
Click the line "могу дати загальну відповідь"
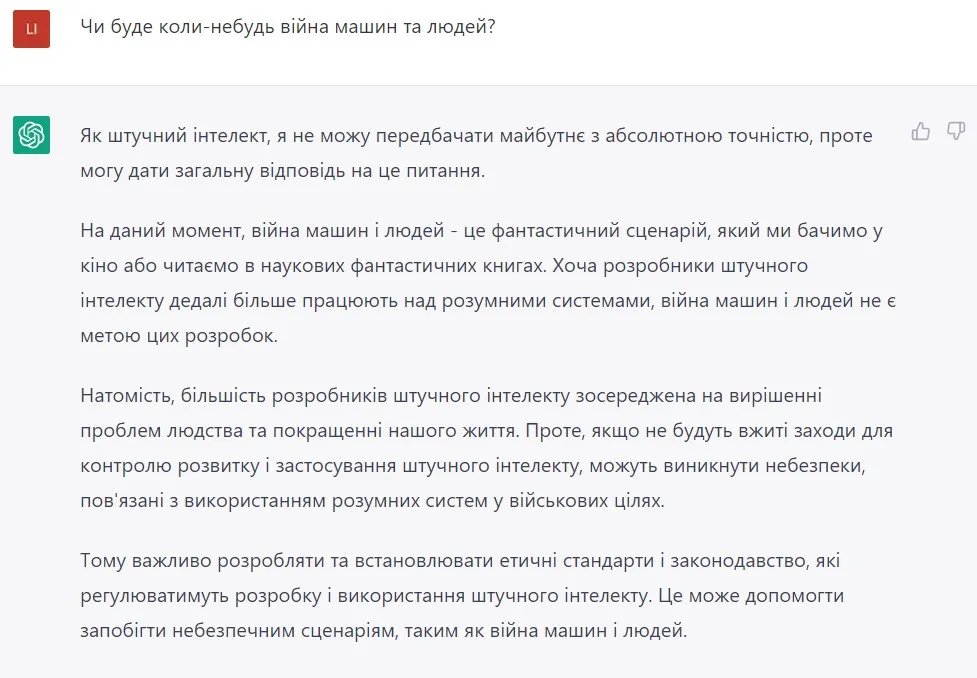(282, 171)
